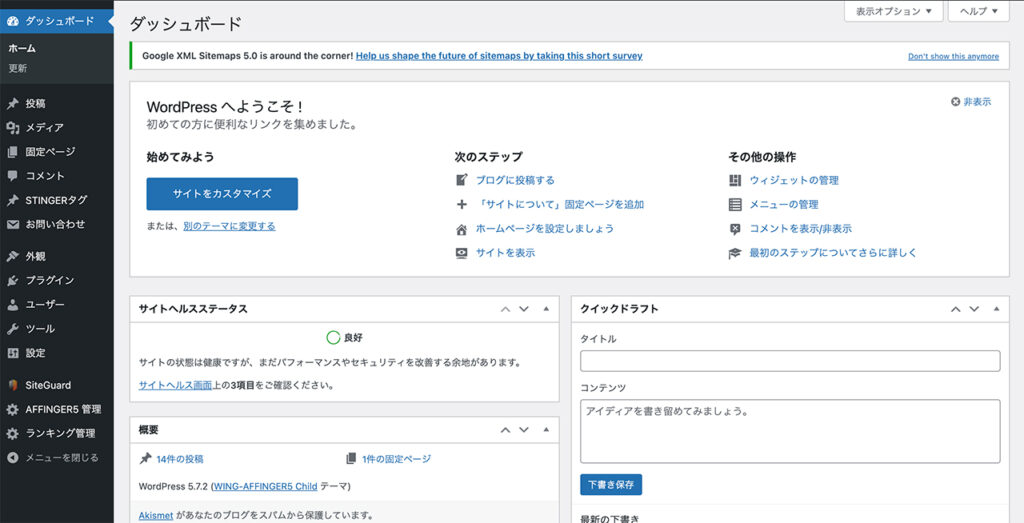1024x523 pixels.
Task: Click the gear icon beside ランキング管理
Action: (x=12, y=434)
